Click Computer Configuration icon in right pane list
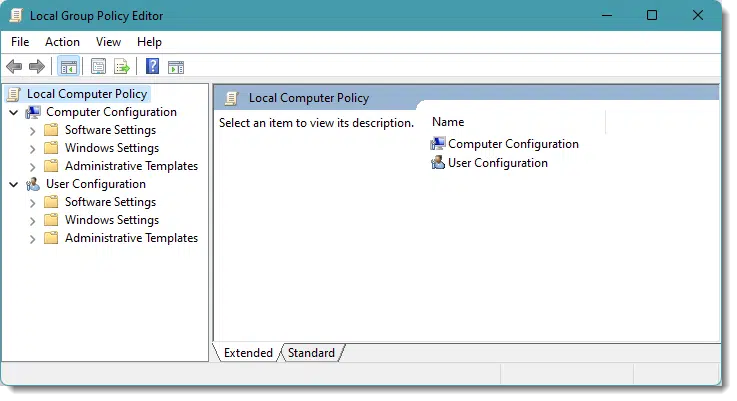The width and height of the screenshot is (737, 401). 438,144
